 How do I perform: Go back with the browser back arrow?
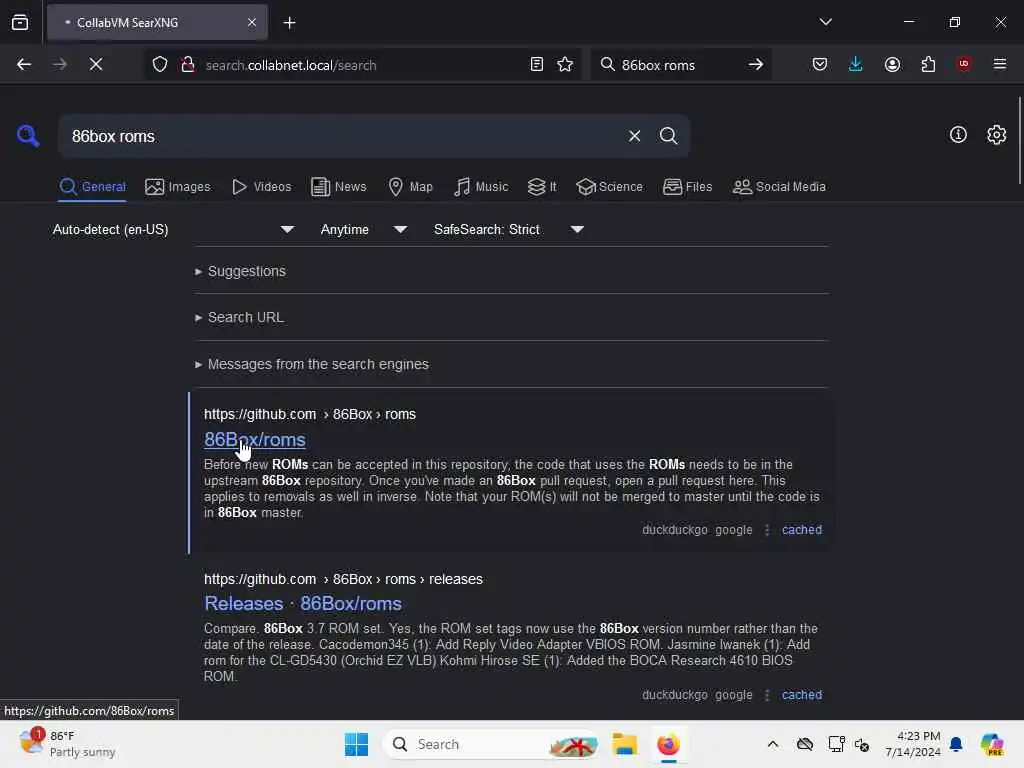coord(24,64)
